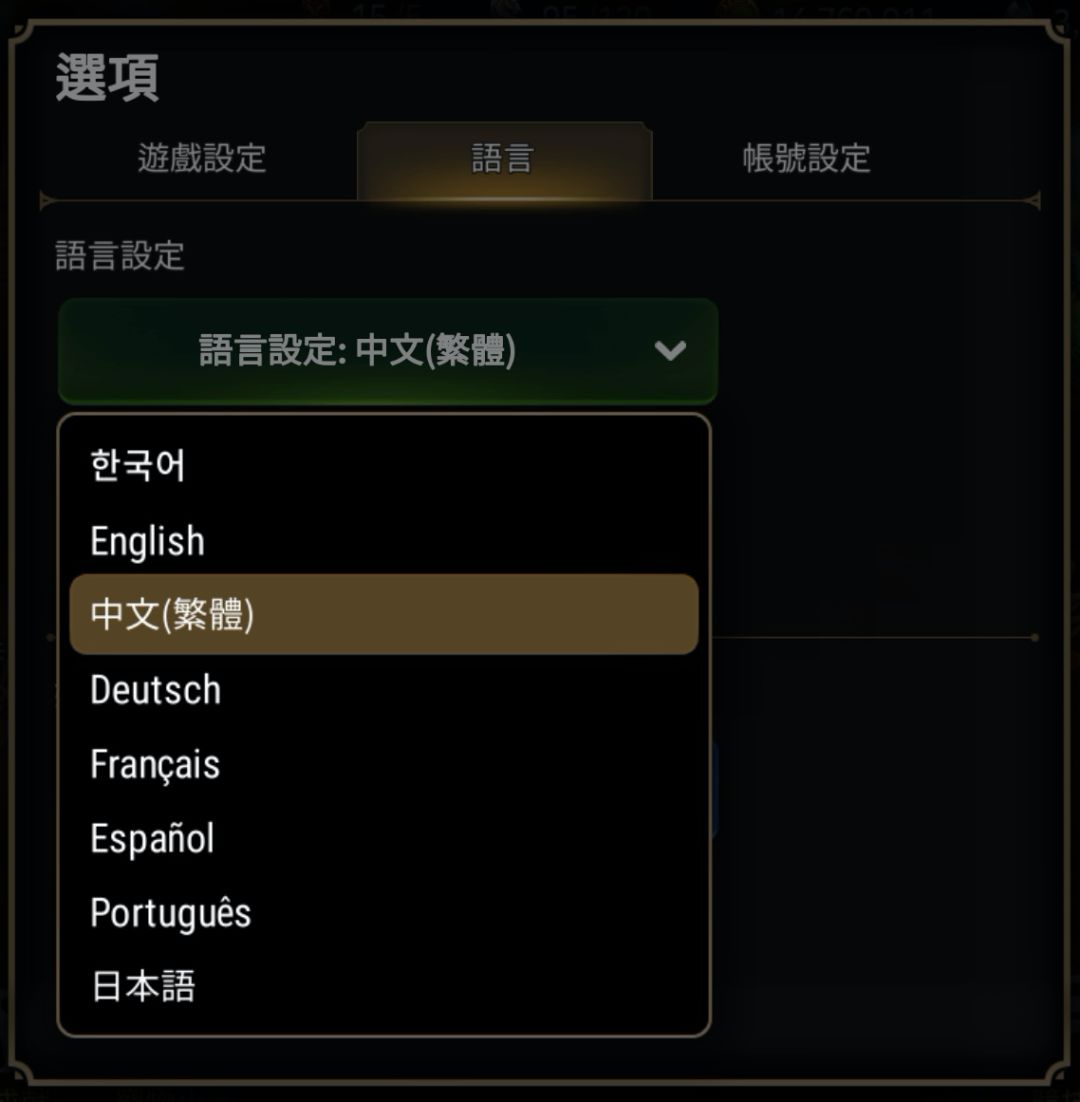Click the 語言設定: 中文(繁體) dropdown label
Screen dimensions: 1080x1102
(x=357, y=351)
